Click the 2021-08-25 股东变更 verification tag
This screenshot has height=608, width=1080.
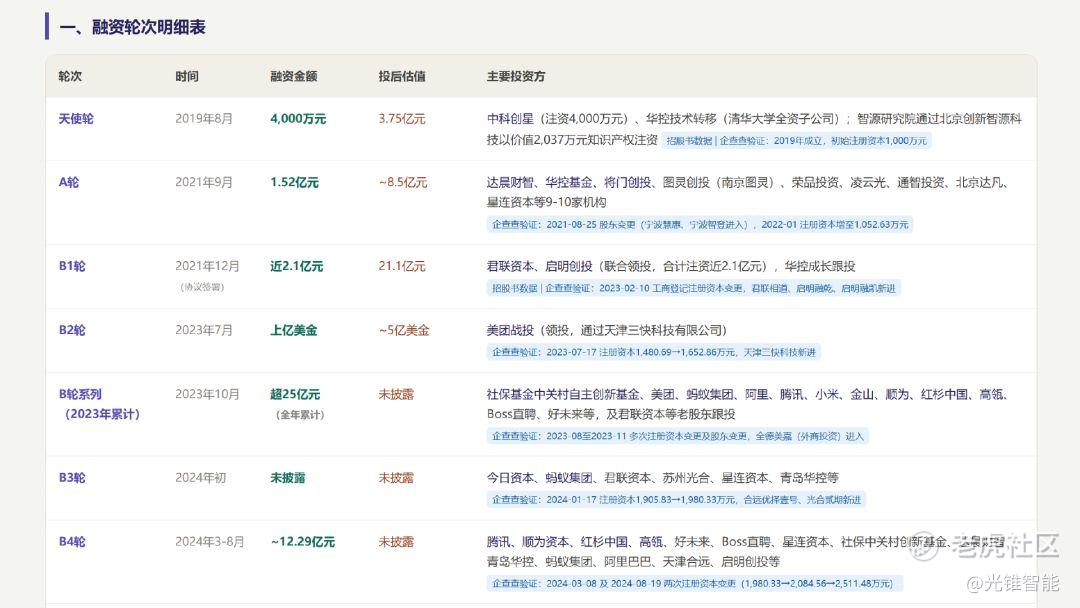pos(700,224)
